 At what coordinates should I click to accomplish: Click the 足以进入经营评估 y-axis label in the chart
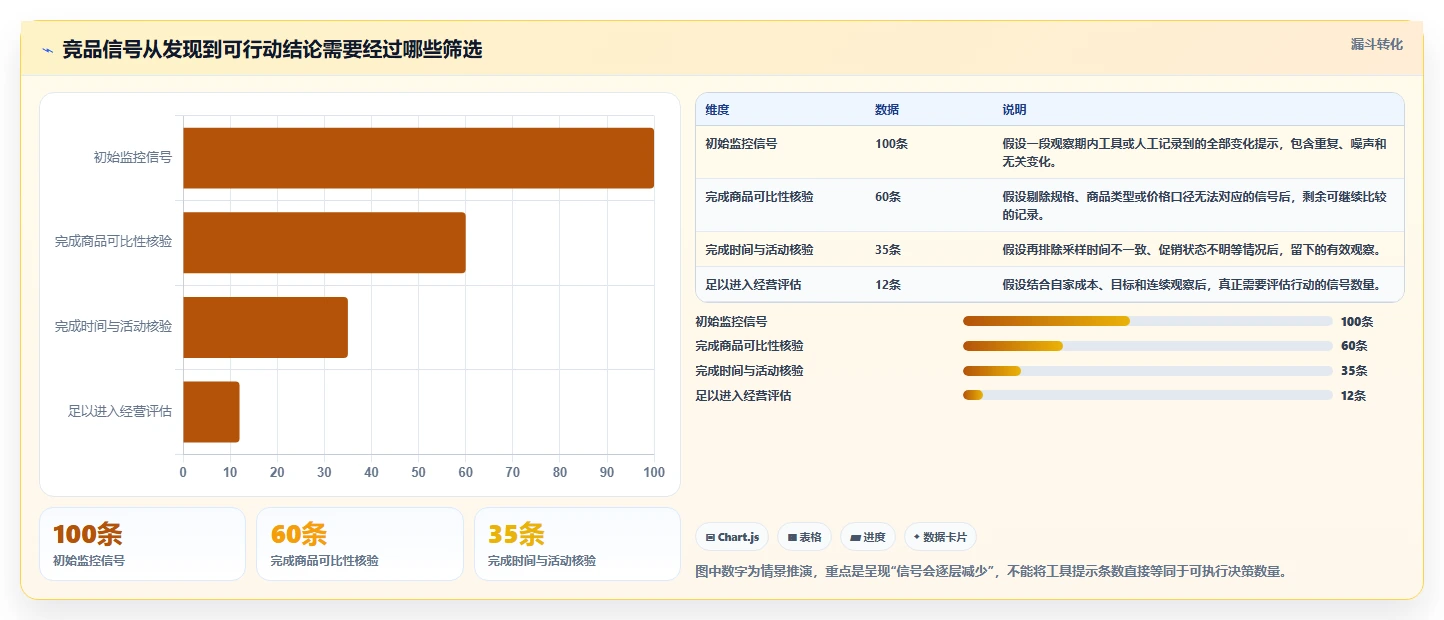point(120,411)
